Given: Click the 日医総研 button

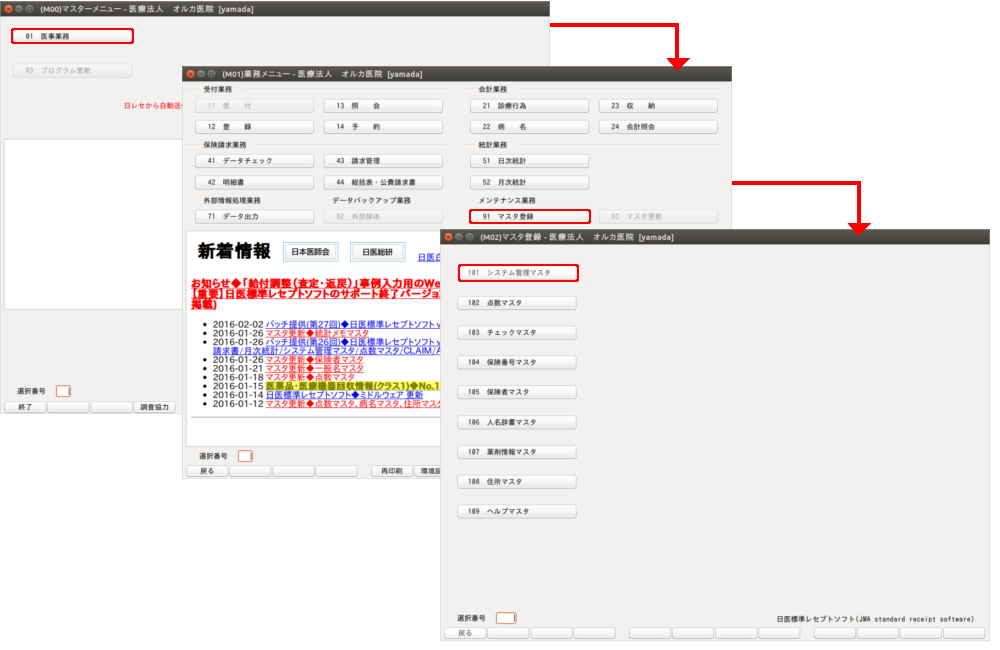Looking at the screenshot, I should pos(378,252).
